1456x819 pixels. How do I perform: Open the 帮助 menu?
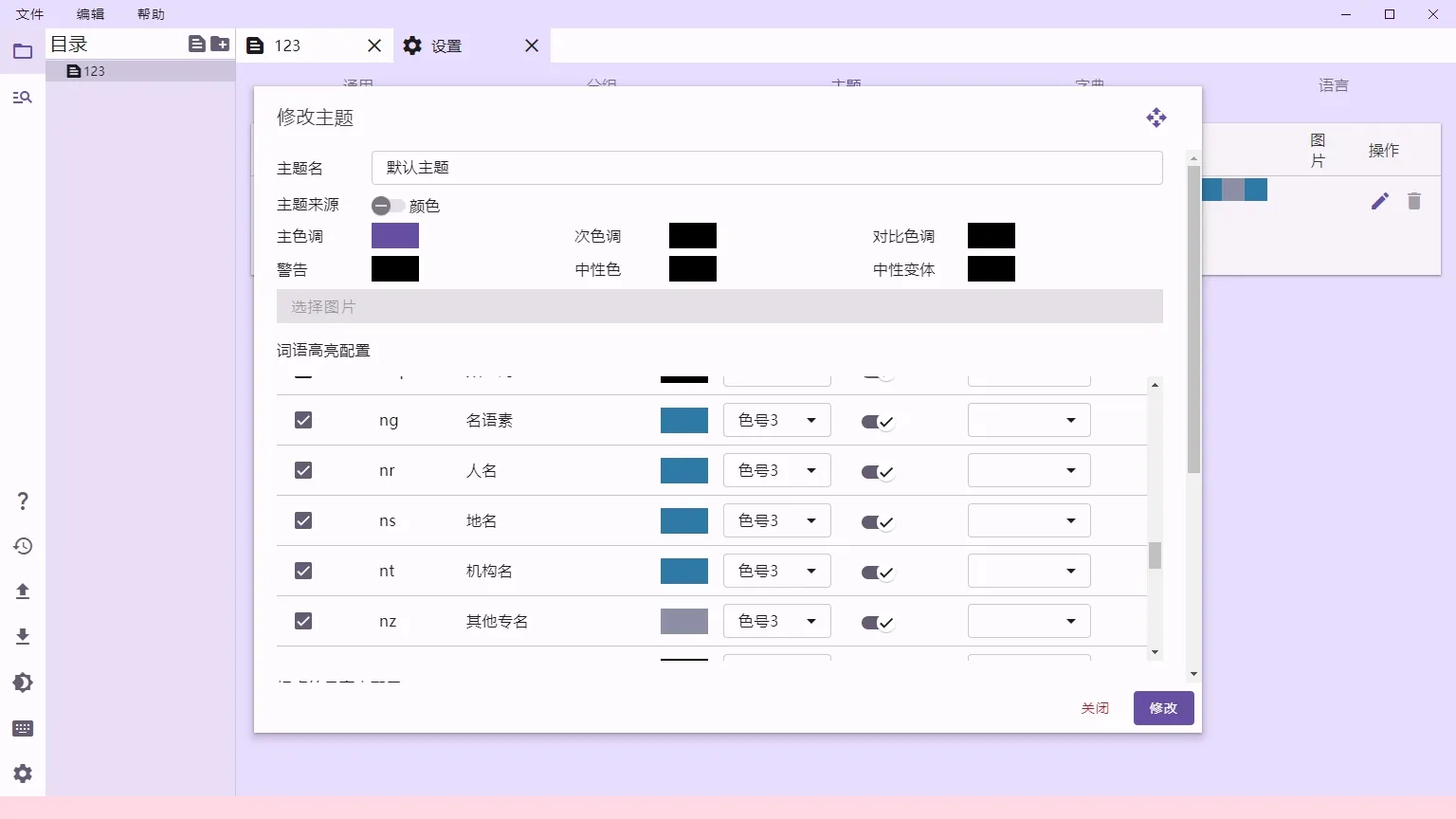[151, 14]
